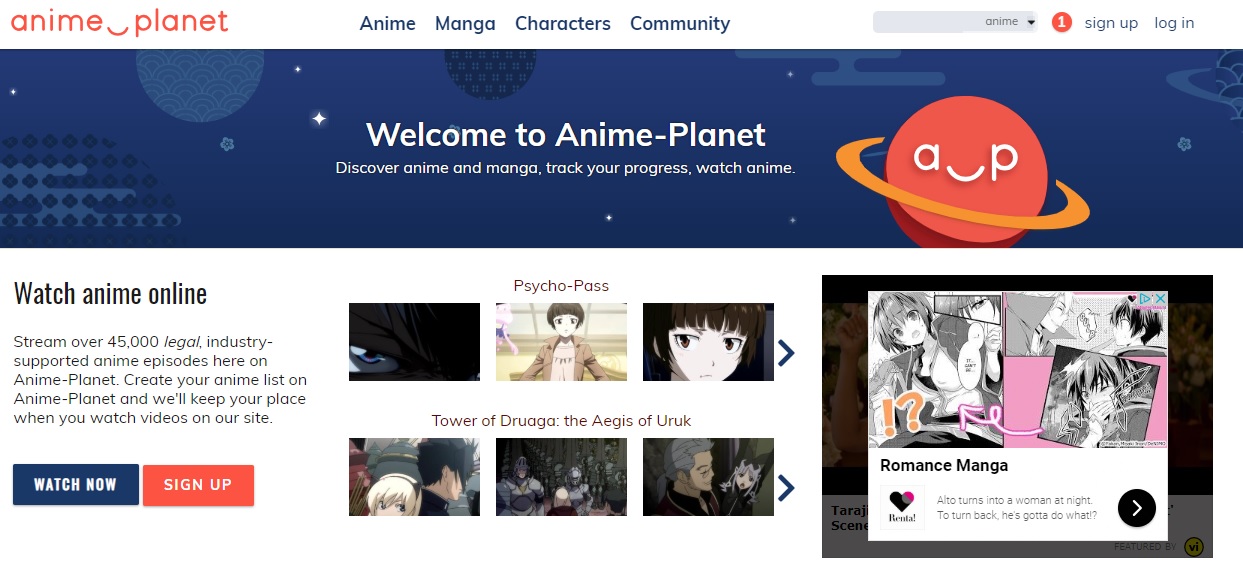The height and width of the screenshot is (575, 1243).
Task: Show next Psycho-Pass episodes with arrow
Action: pyautogui.click(x=786, y=352)
